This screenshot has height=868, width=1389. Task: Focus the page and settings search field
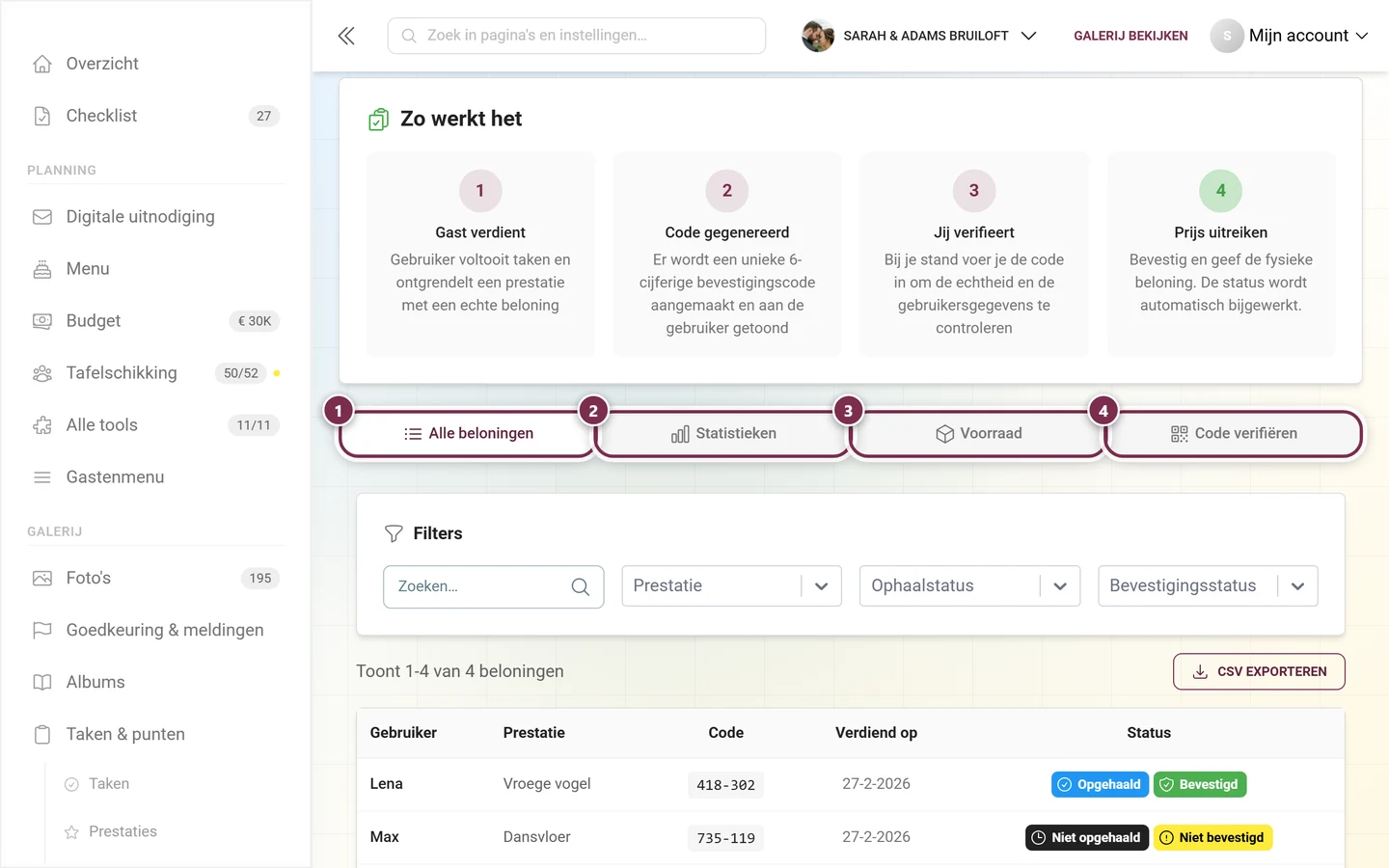577,36
